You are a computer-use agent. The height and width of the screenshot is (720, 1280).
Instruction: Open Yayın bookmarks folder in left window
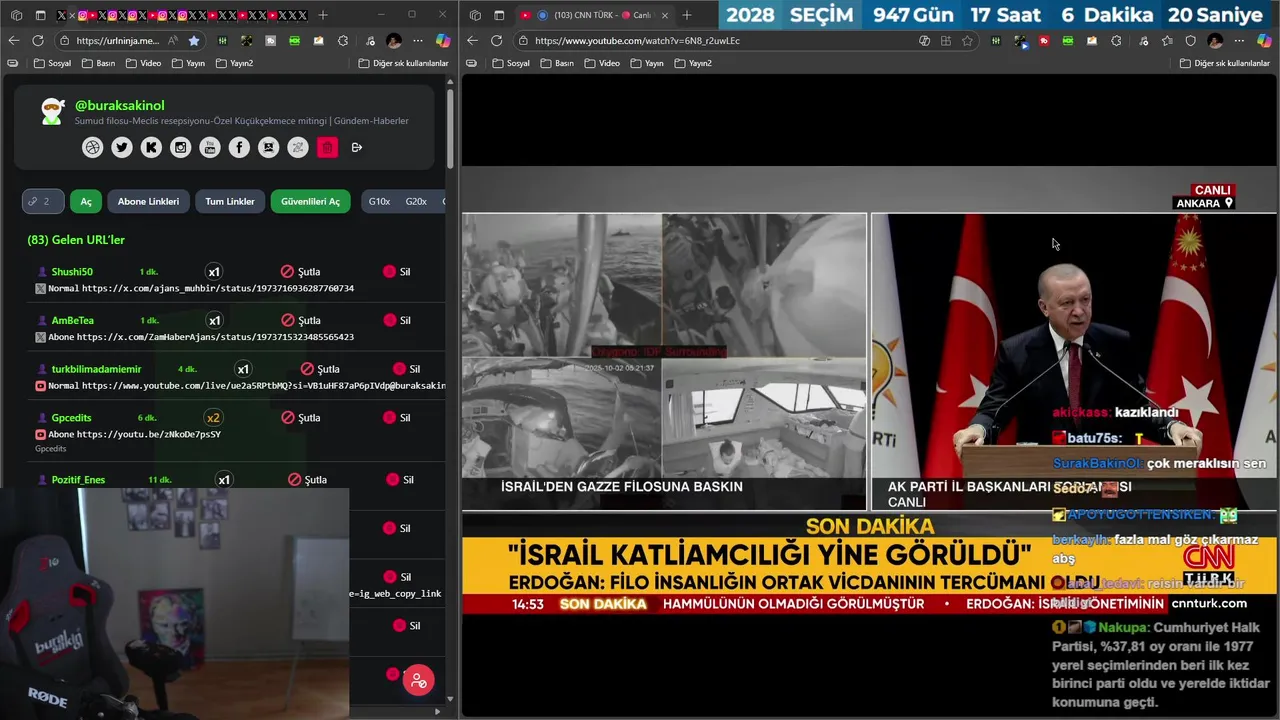(188, 63)
